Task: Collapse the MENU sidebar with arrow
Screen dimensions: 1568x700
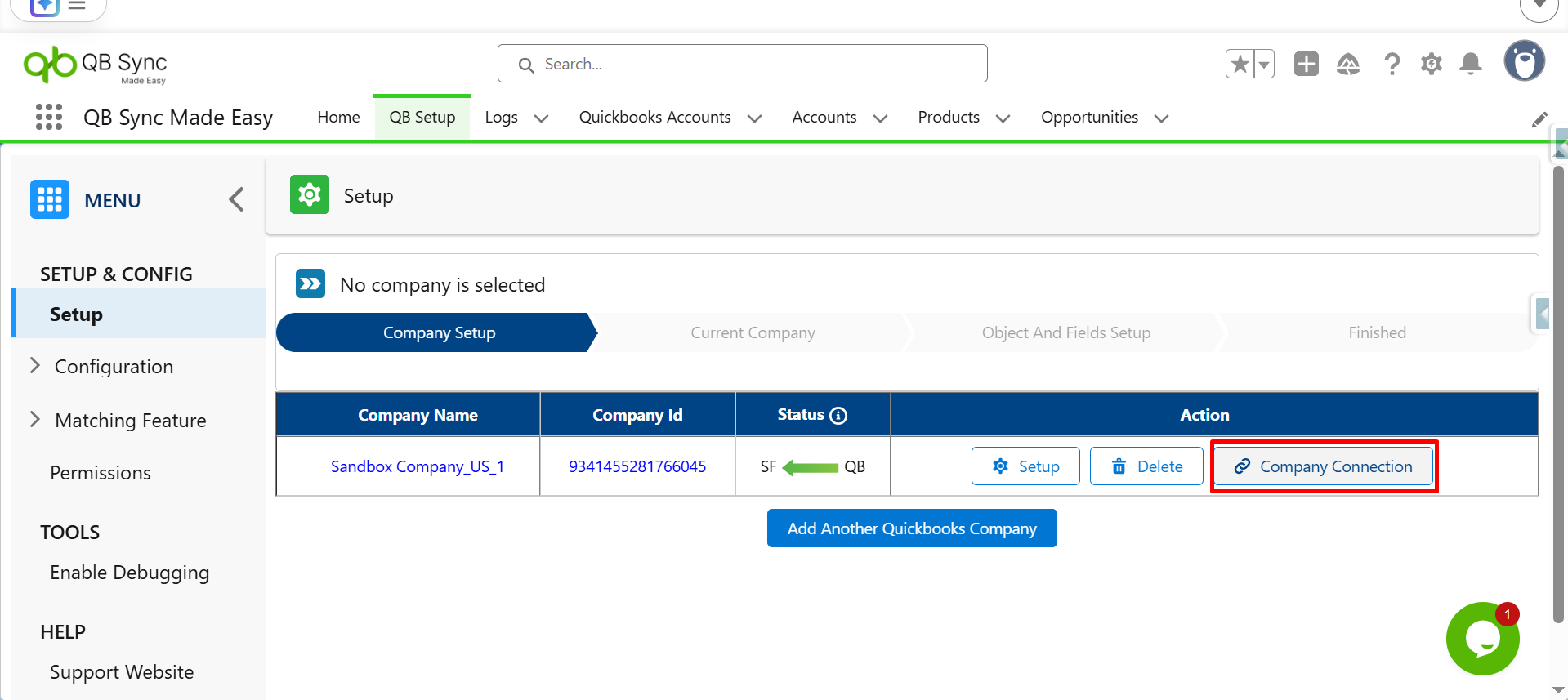Action: point(236,199)
